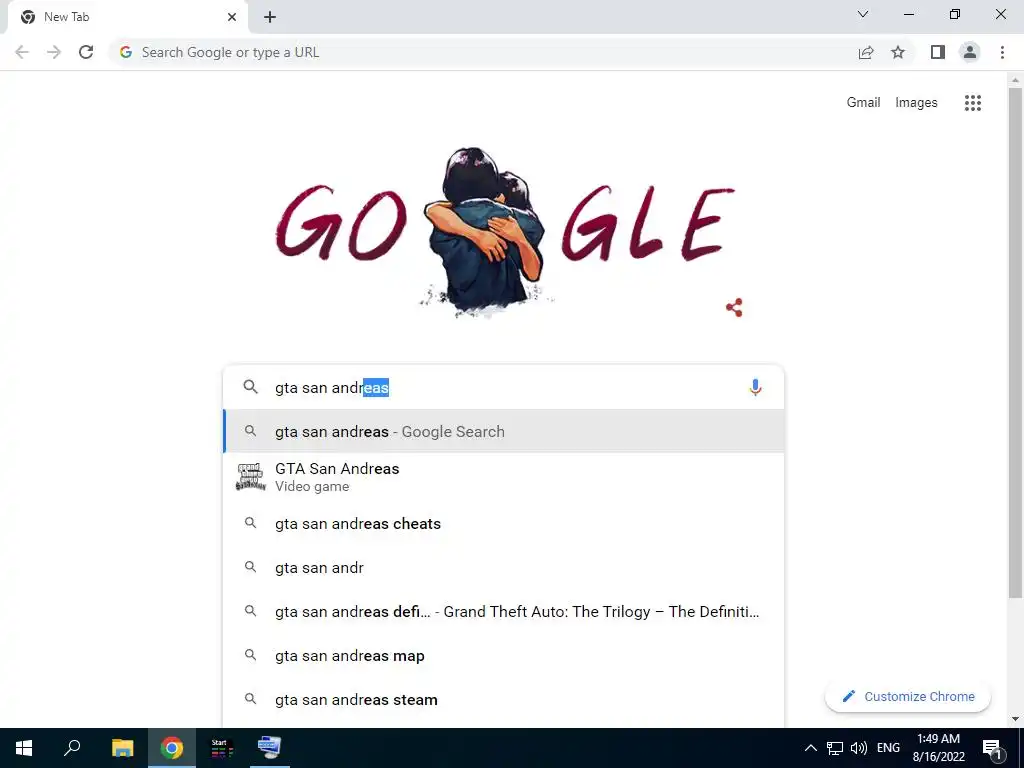The width and height of the screenshot is (1024, 768).
Task: Select the New Tab tab
Action: [127, 17]
